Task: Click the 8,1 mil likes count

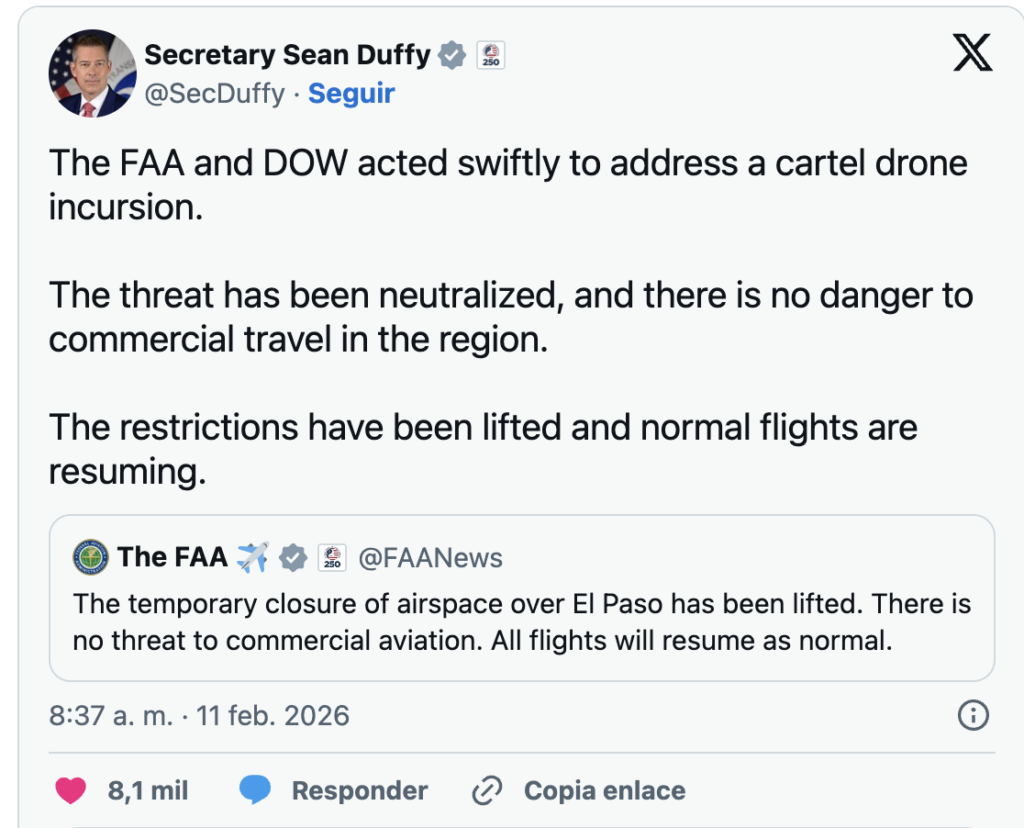Action: coord(148,791)
